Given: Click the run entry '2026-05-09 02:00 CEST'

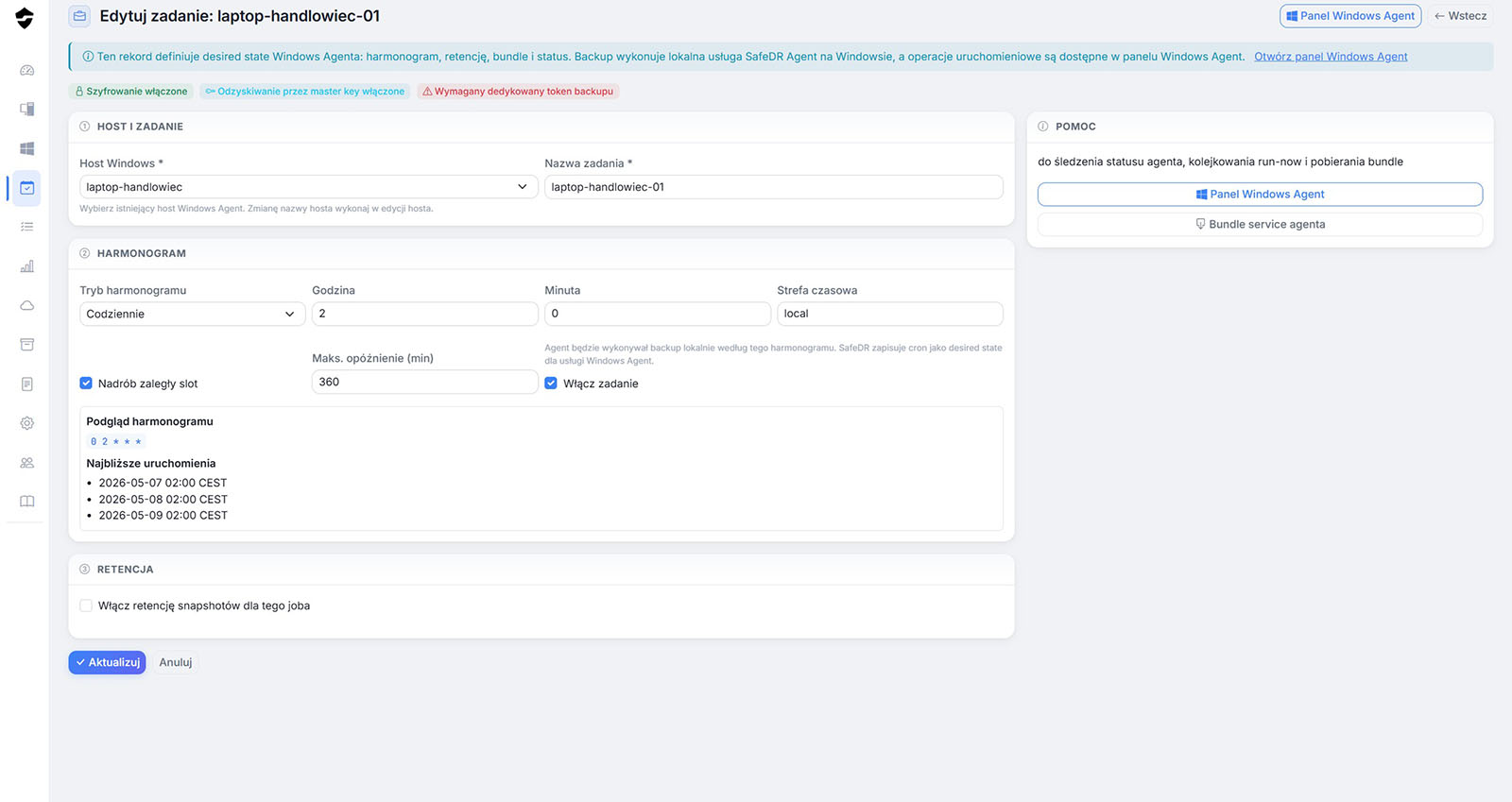Looking at the screenshot, I should [163, 516].
